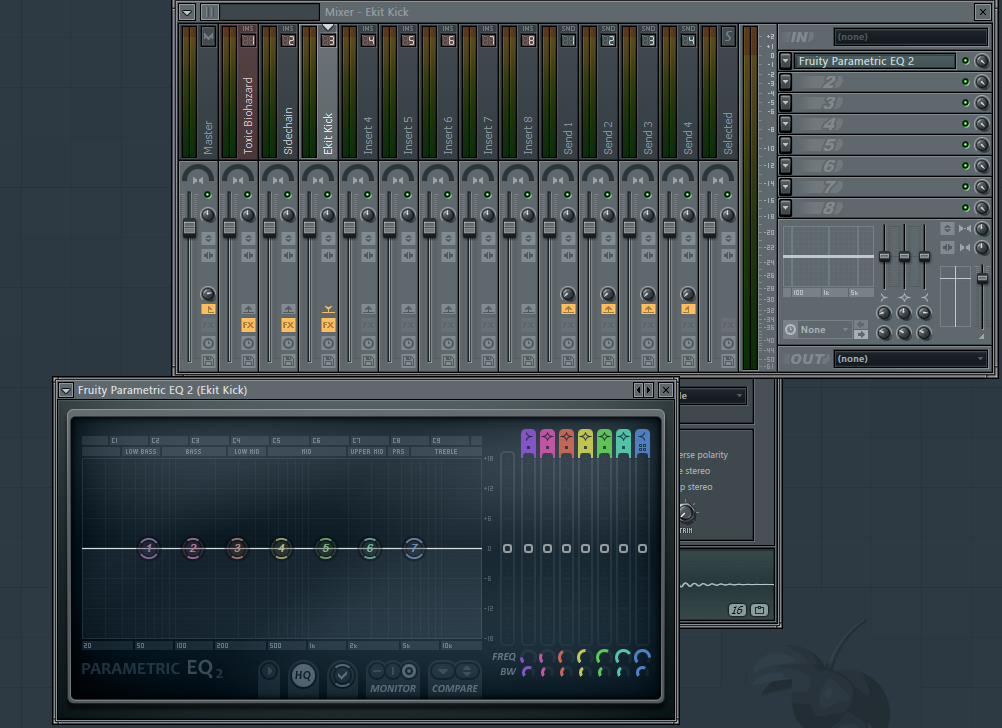Click the camera snapshot icon in background window
This screenshot has height=728, width=1002.
click(759, 610)
